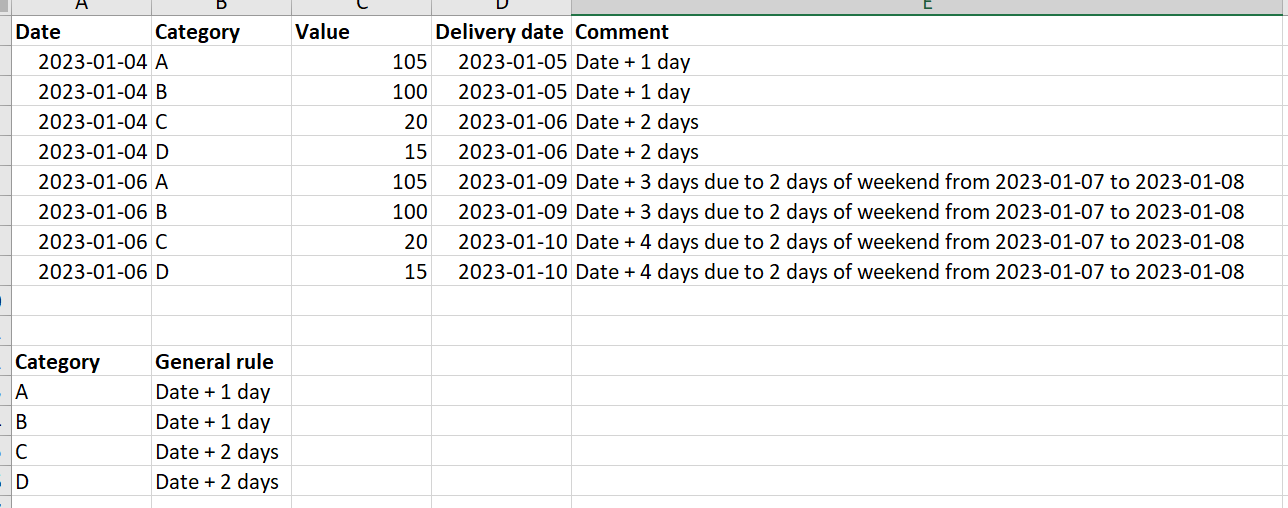Select delivery date in the 2023-01-06 A row
The width and height of the screenshot is (1288, 508).
(x=512, y=182)
